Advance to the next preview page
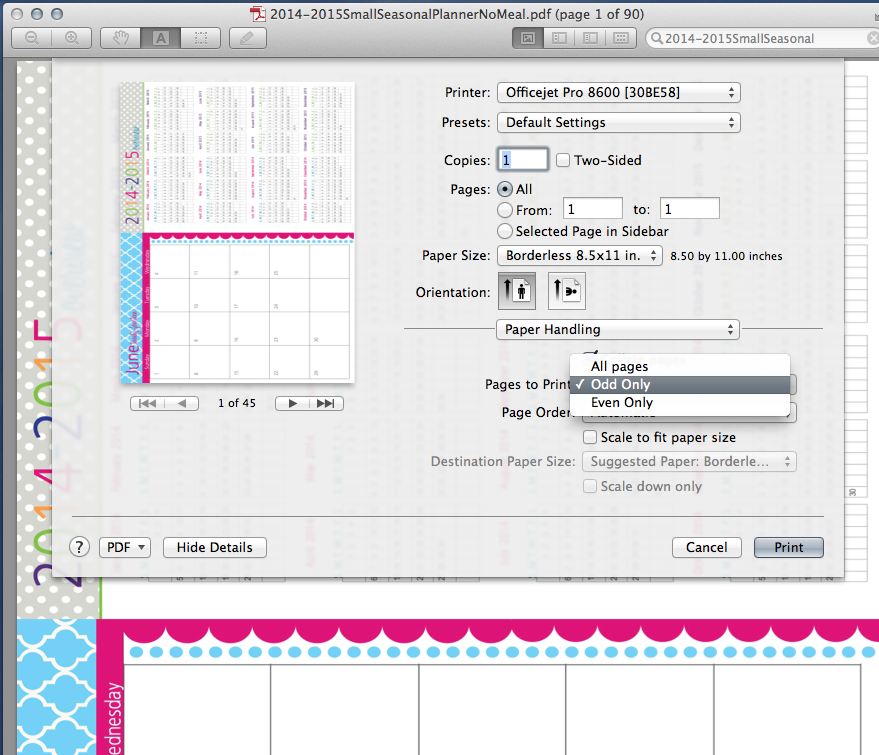This screenshot has width=879, height=755. point(290,403)
